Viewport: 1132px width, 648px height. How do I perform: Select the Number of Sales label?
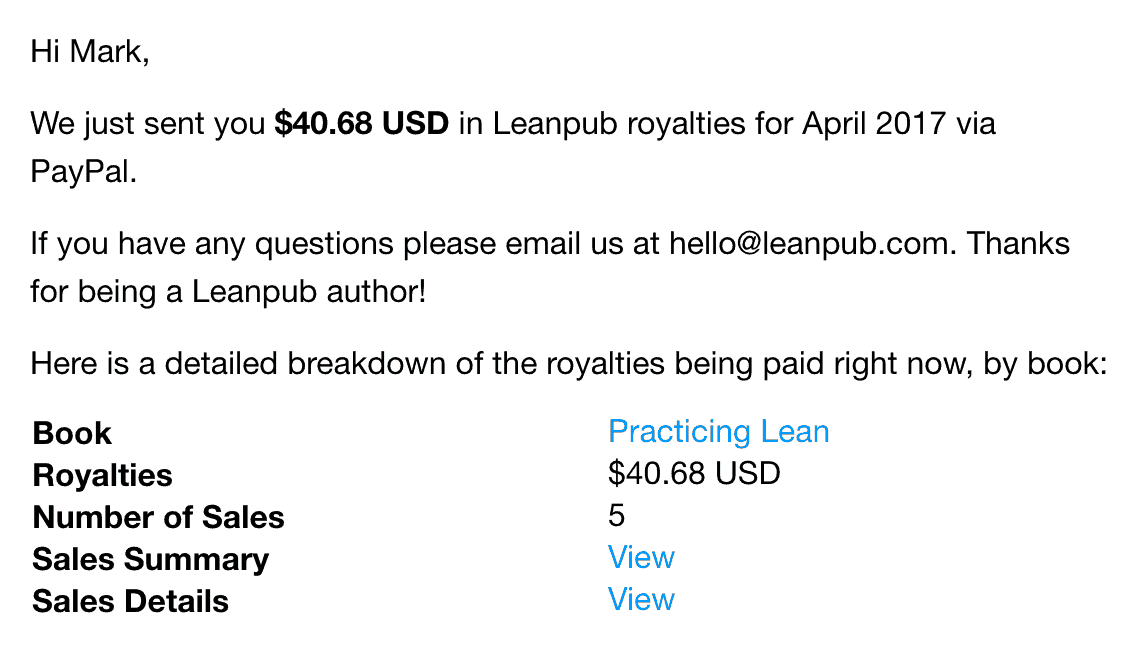pyautogui.click(x=159, y=517)
